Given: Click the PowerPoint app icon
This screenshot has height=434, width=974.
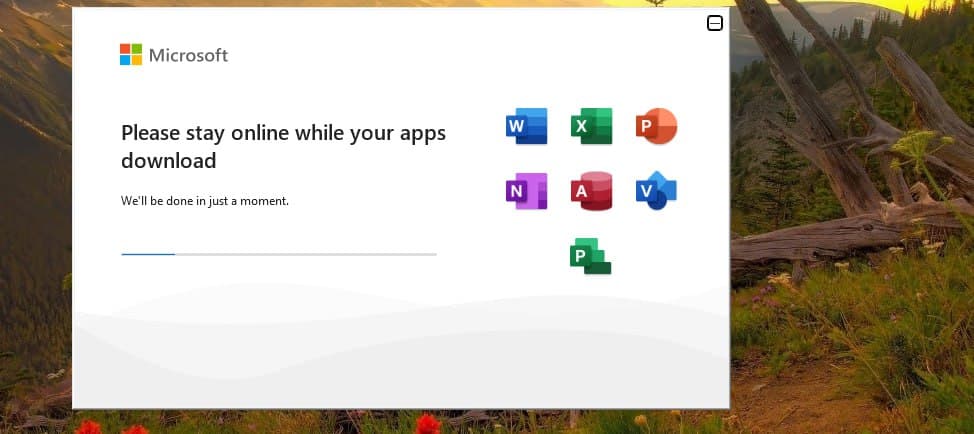Looking at the screenshot, I should [x=657, y=126].
